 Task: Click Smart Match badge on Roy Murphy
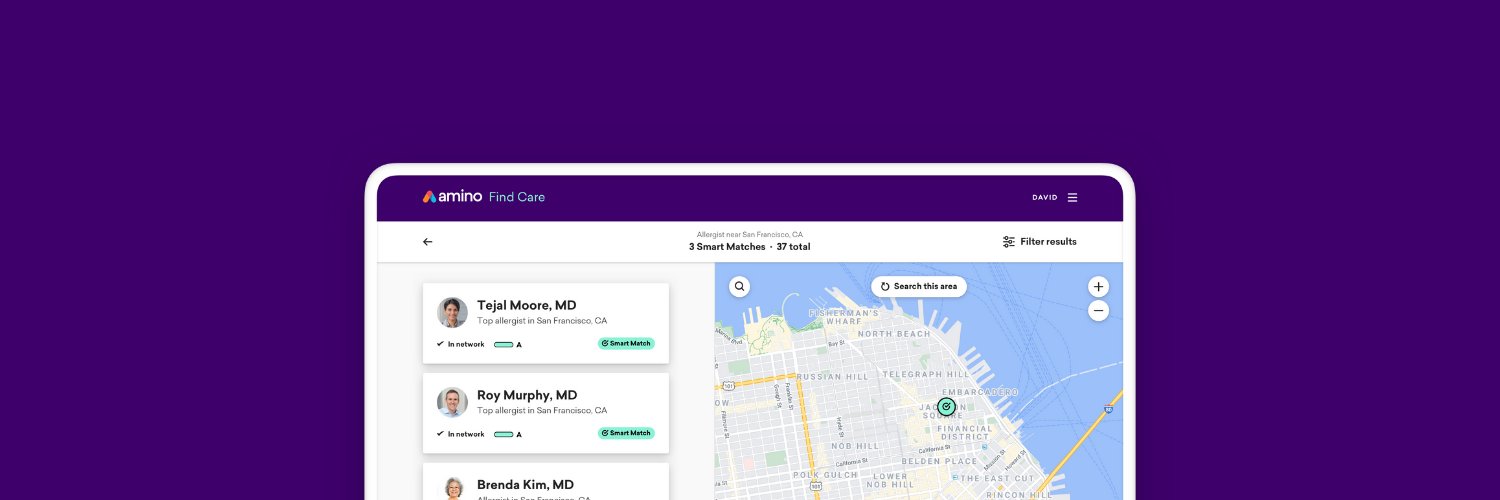pos(626,433)
